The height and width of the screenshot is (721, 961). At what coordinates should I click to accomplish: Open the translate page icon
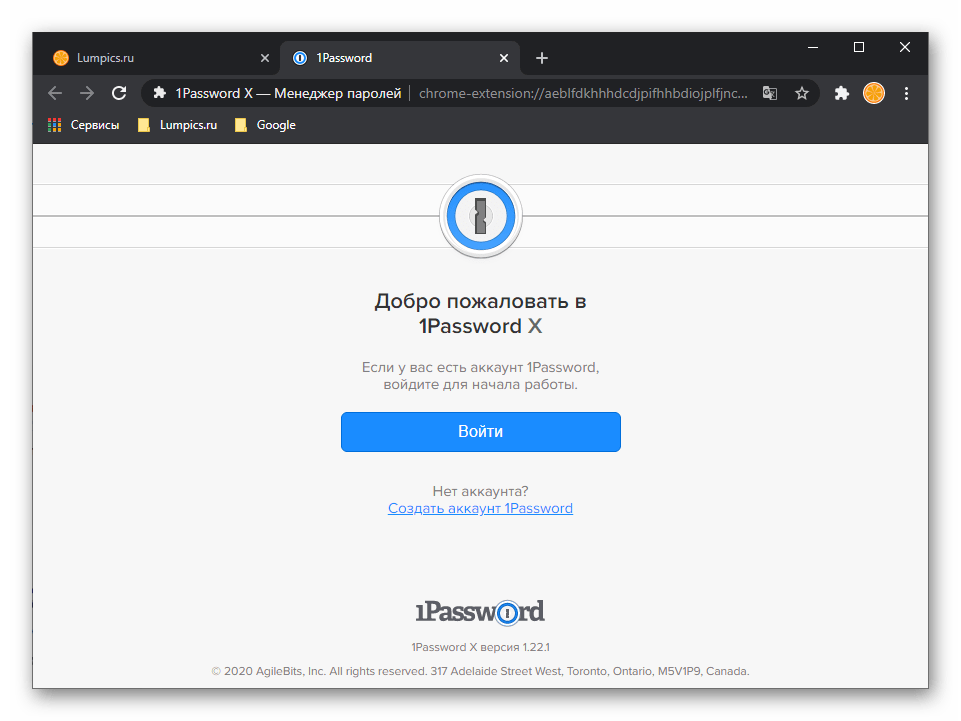(769, 93)
